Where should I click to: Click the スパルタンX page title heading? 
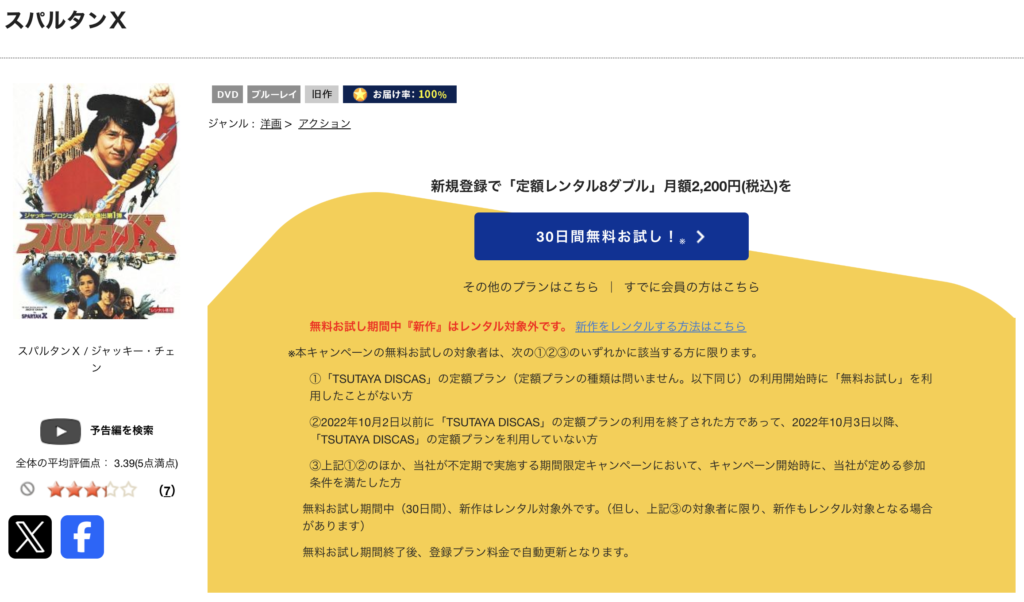click(65, 21)
